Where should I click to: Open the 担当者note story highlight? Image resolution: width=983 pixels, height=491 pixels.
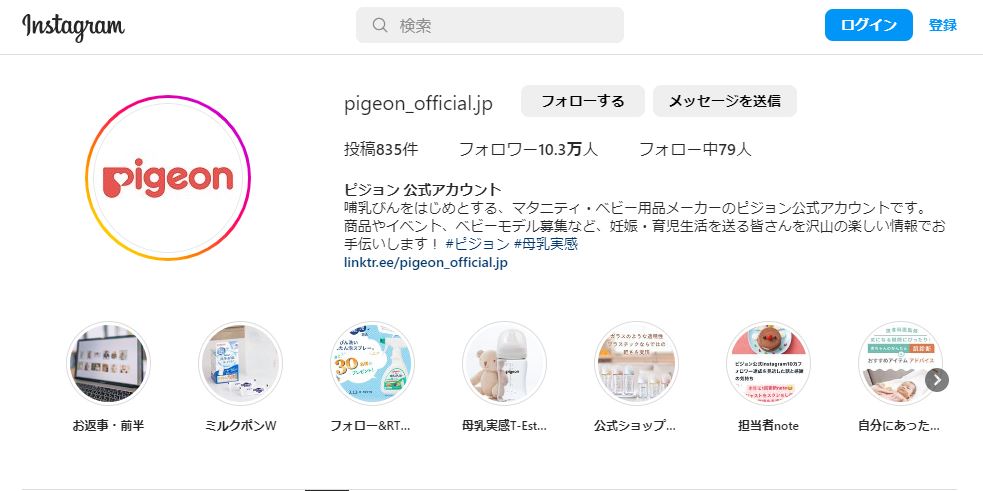tap(769, 364)
